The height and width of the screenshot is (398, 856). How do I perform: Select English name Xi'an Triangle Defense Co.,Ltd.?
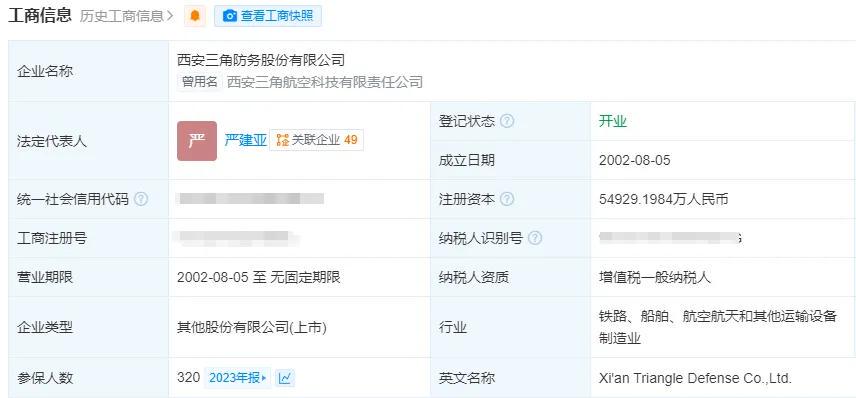(695, 378)
